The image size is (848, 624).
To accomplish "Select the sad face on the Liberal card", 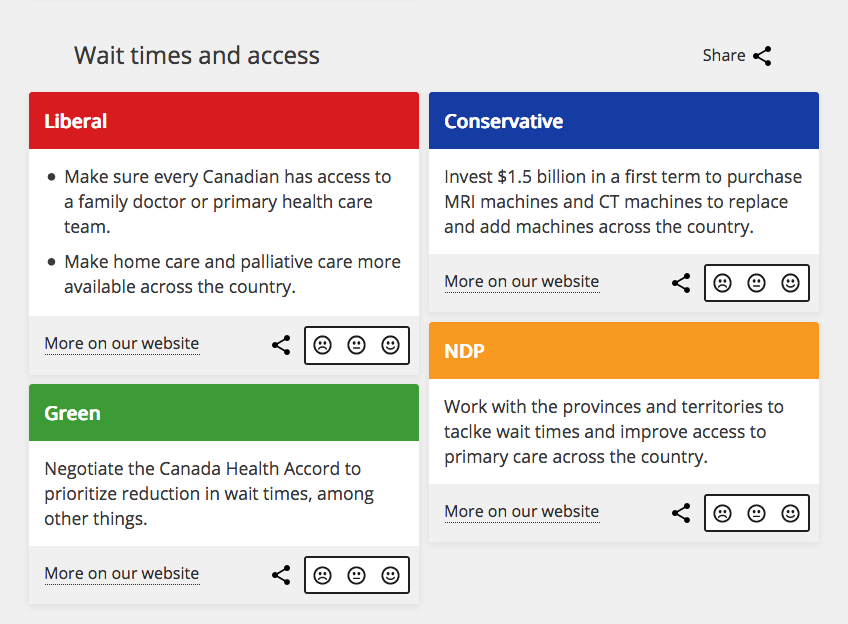I will pyautogui.click(x=322, y=344).
